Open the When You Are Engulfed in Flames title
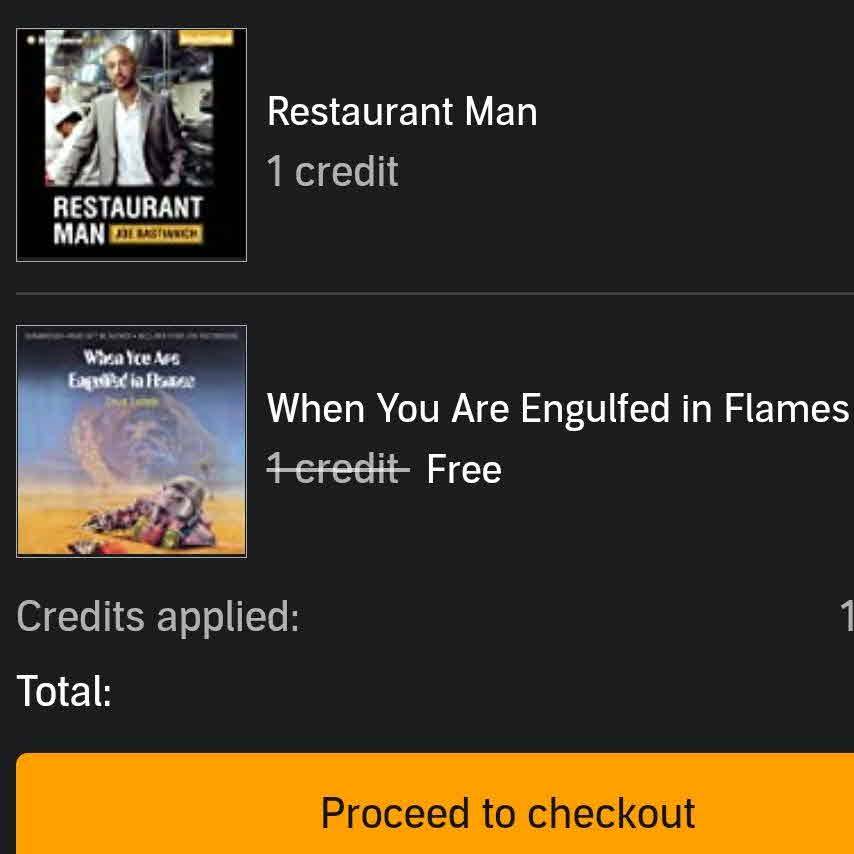The height and width of the screenshot is (854, 854). [x=557, y=408]
